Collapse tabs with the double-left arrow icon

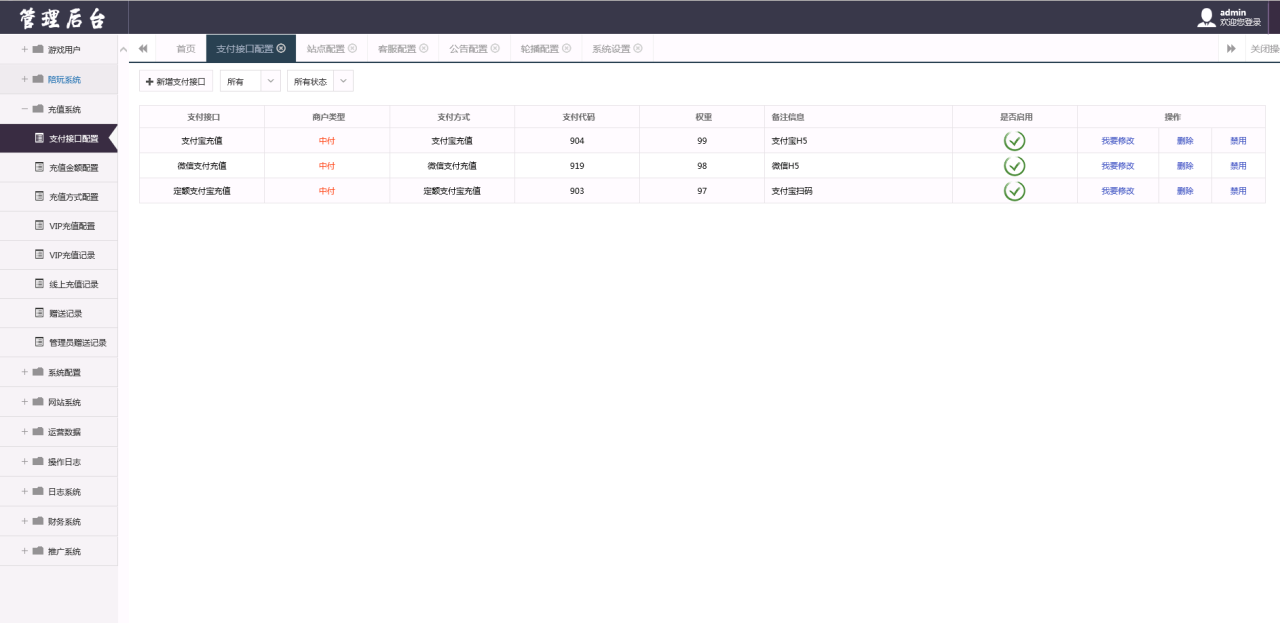(141, 47)
